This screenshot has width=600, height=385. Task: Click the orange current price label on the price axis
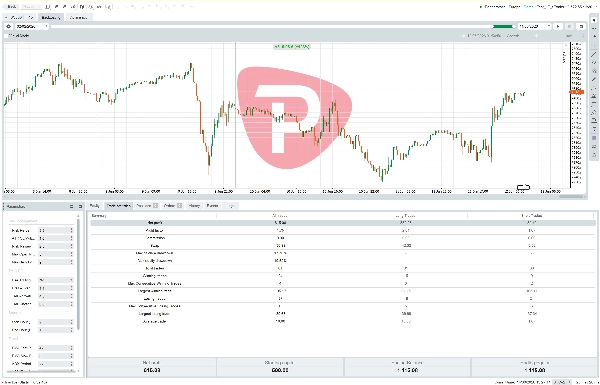[x=577, y=92]
